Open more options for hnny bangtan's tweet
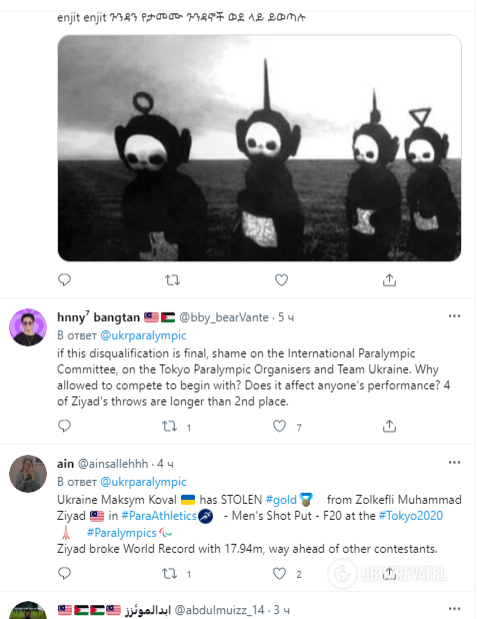This screenshot has width=479, height=619. 454,316
